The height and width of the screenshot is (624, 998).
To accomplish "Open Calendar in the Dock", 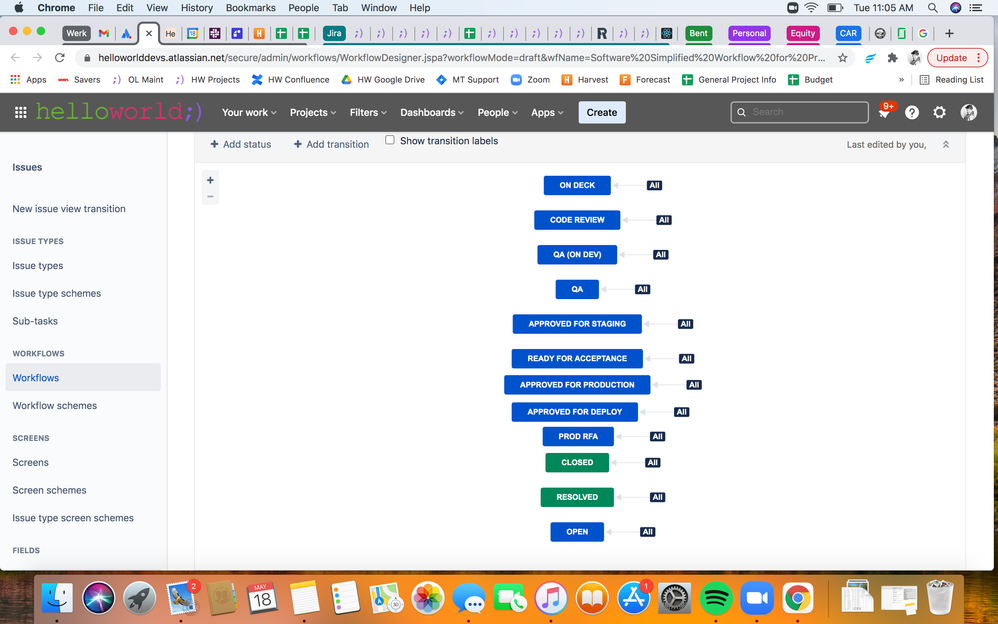I will [262, 598].
